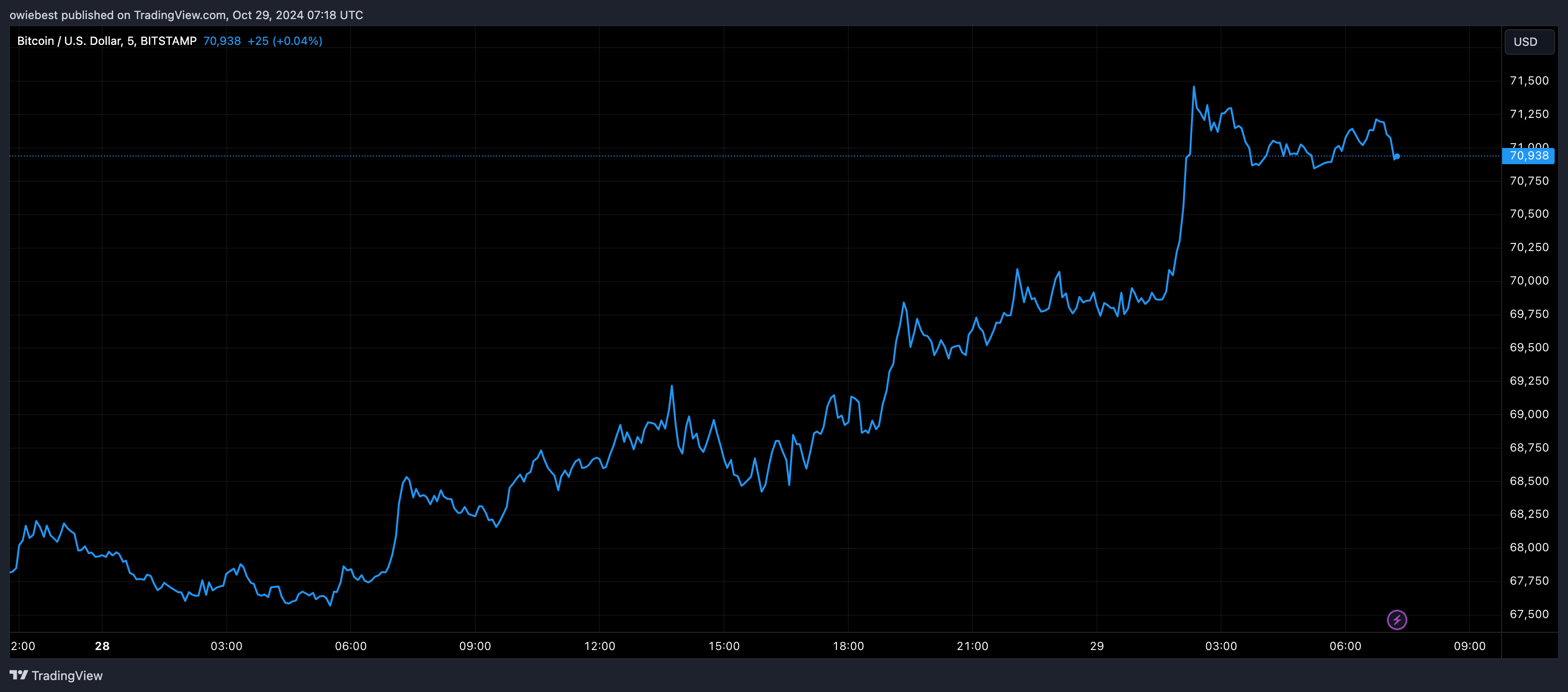Click the 21:00 time axis label

[972, 646]
